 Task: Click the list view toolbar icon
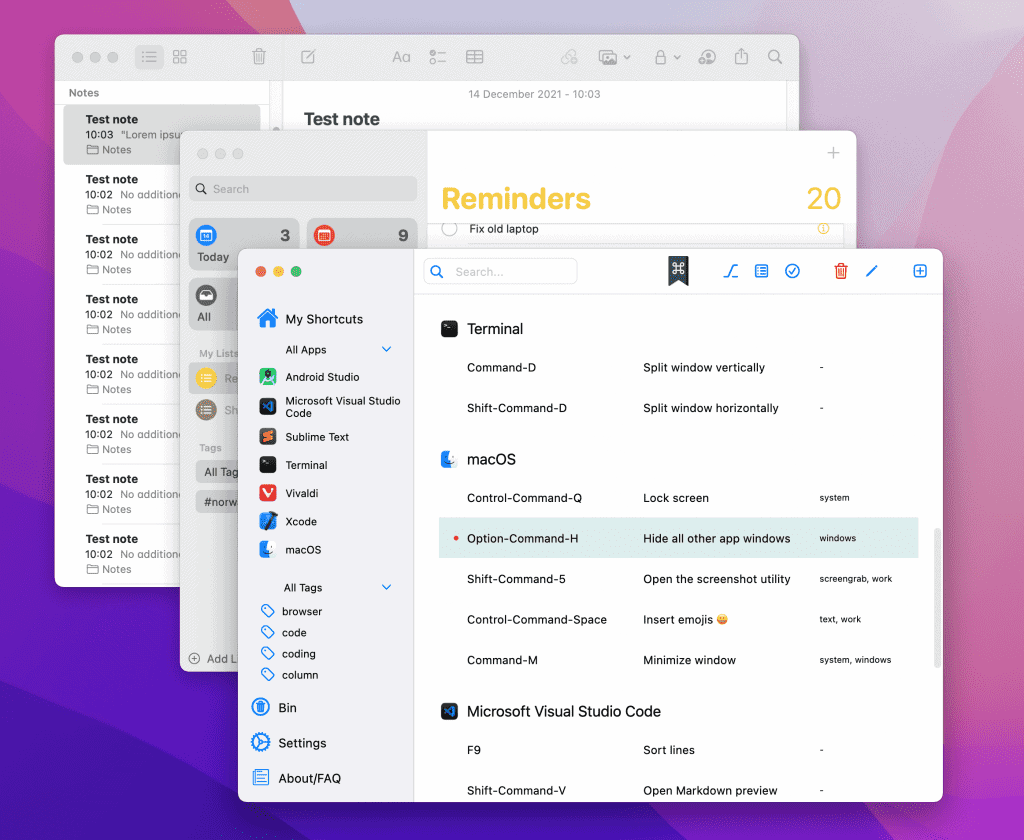[761, 271]
